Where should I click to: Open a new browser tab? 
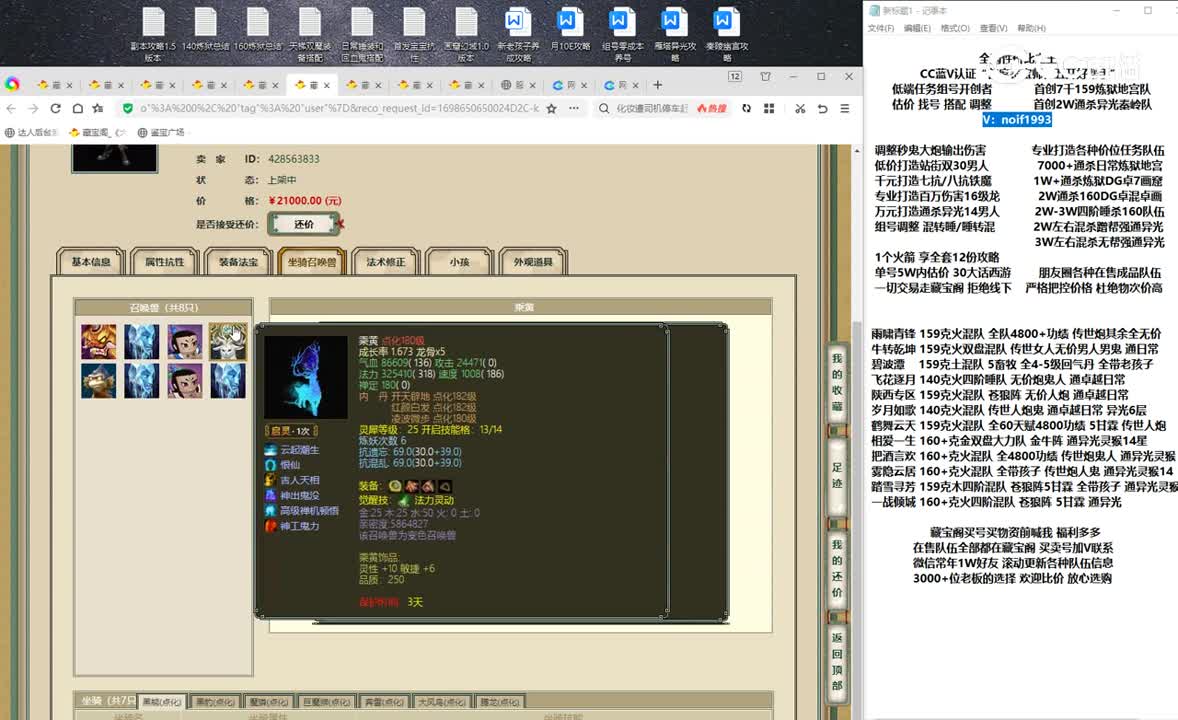[657, 85]
